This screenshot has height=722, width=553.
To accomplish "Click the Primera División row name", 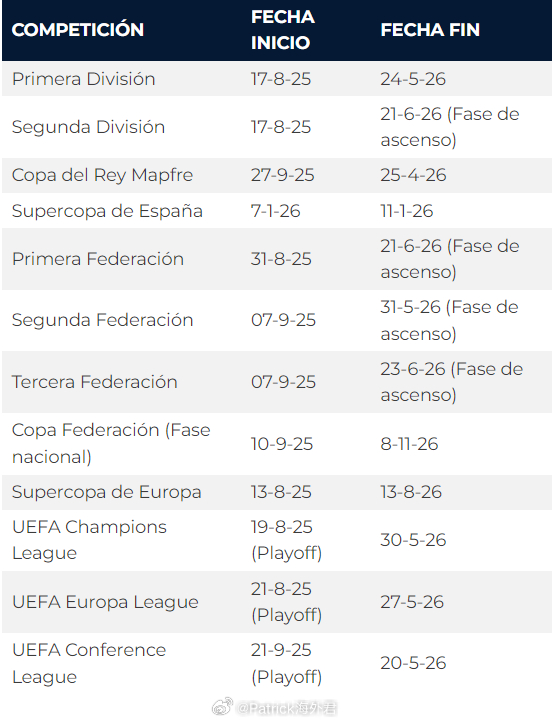I will point(83,79).
